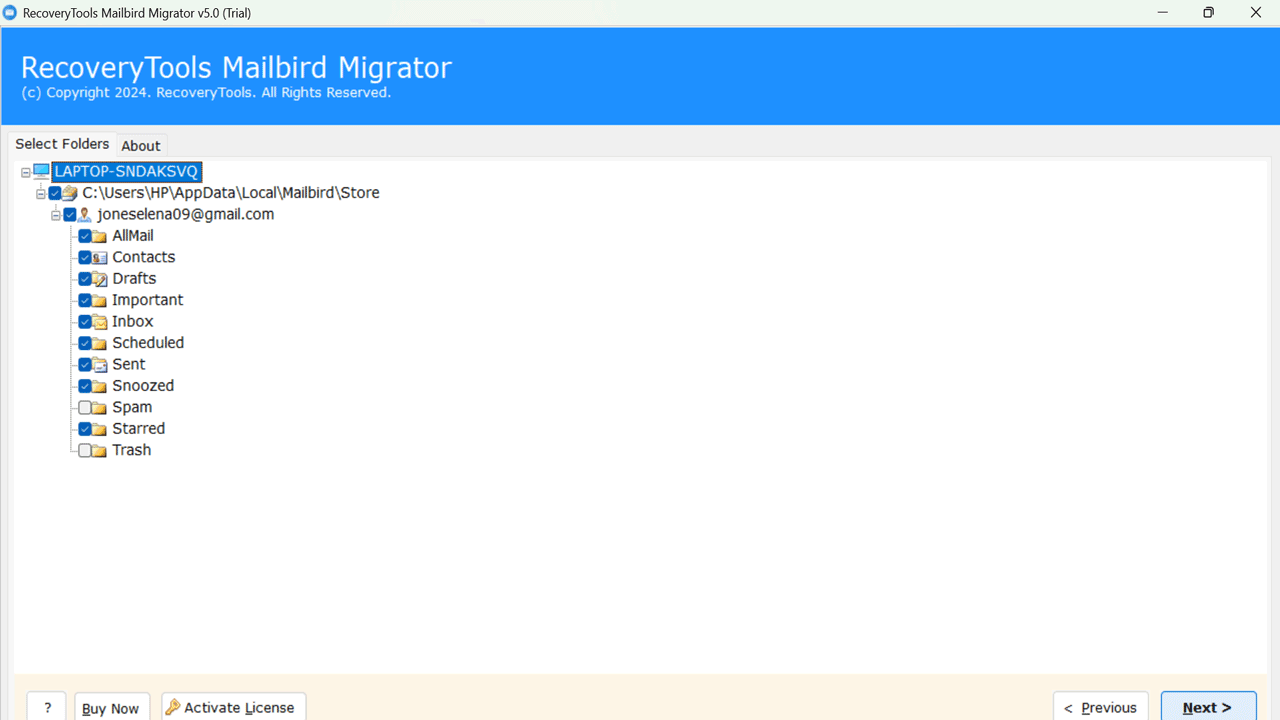Click the Next button
This screenshot has height=720, width=1280.
(1208, 706)
